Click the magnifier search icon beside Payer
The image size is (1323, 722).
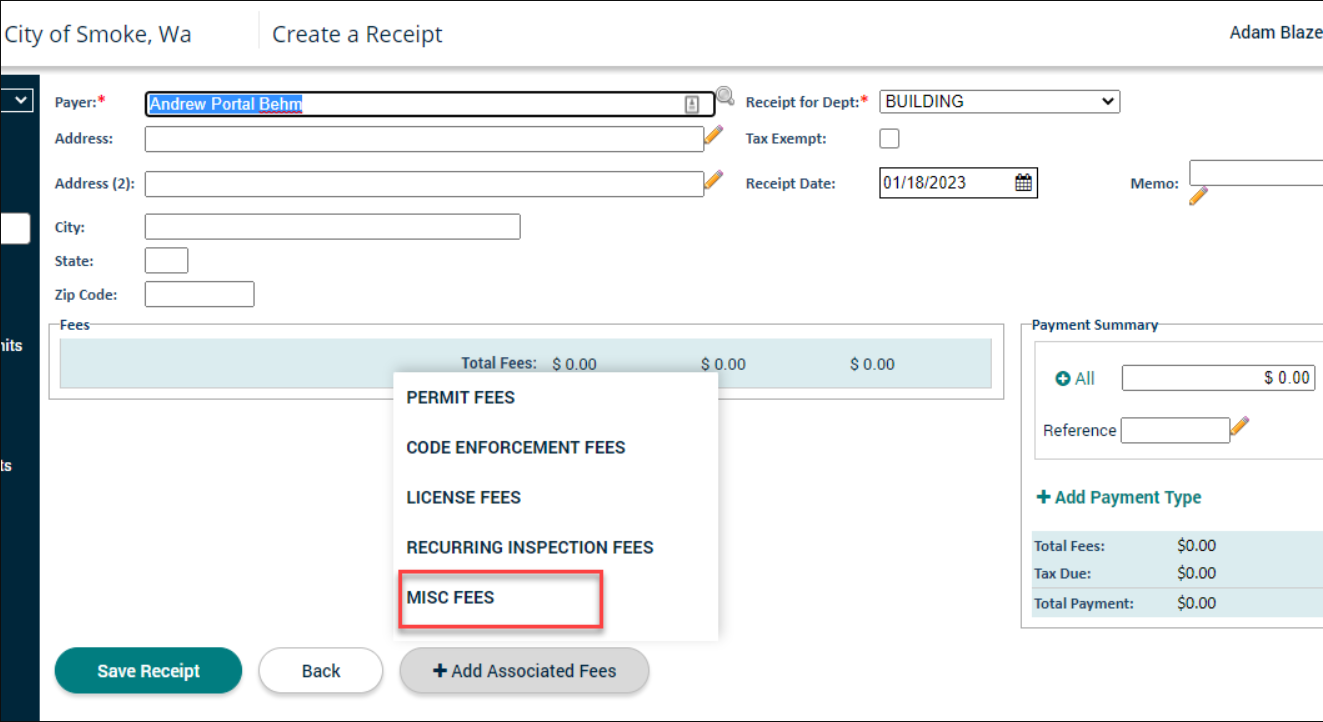tap(725, 97)
